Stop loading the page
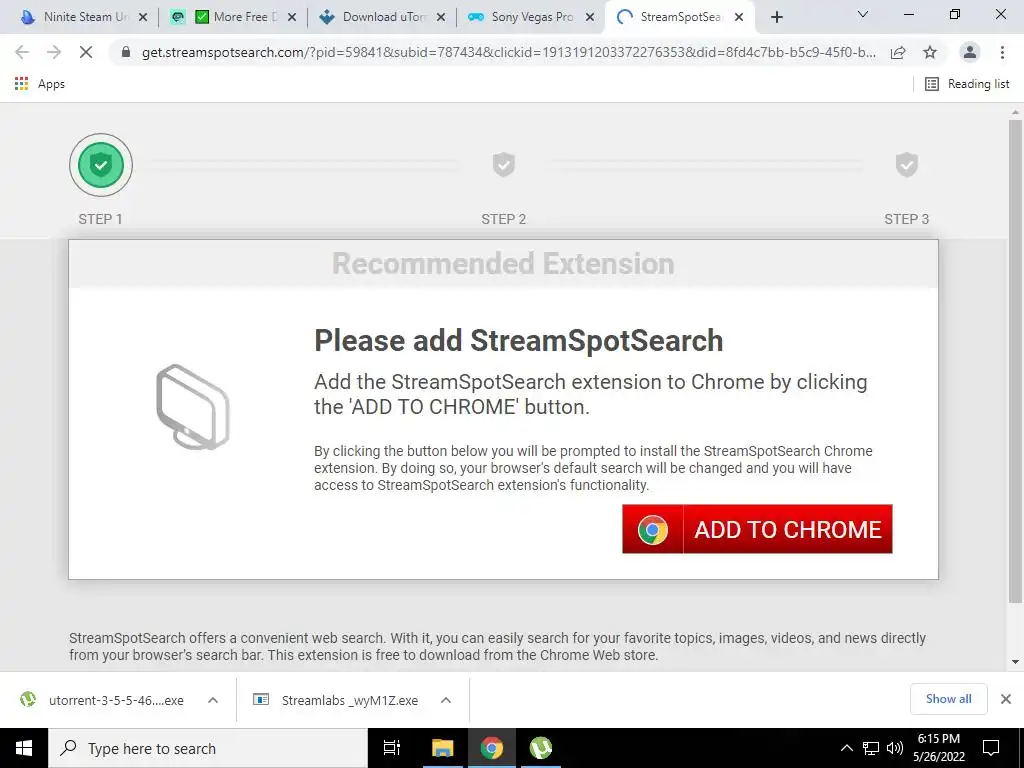 pyautogui.click(x=86, y=52)
